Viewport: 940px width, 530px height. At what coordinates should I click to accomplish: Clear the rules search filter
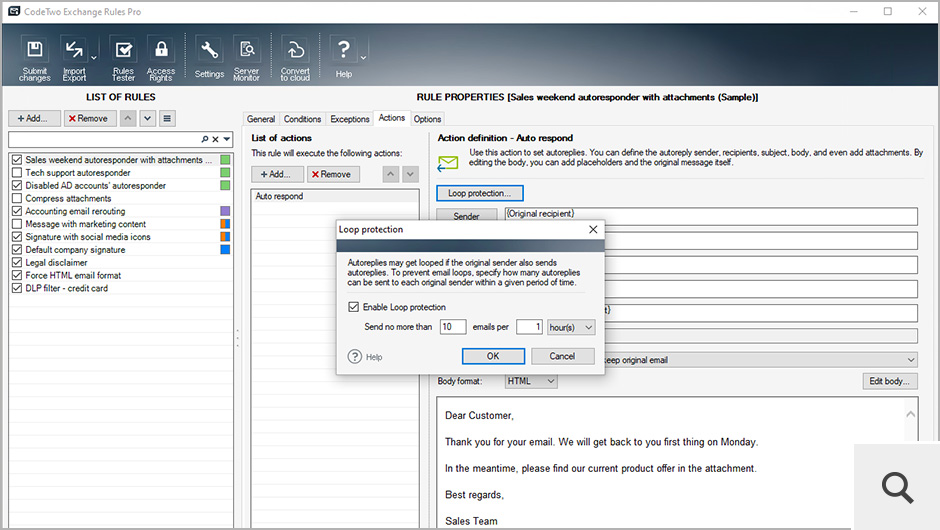(215, 139)
